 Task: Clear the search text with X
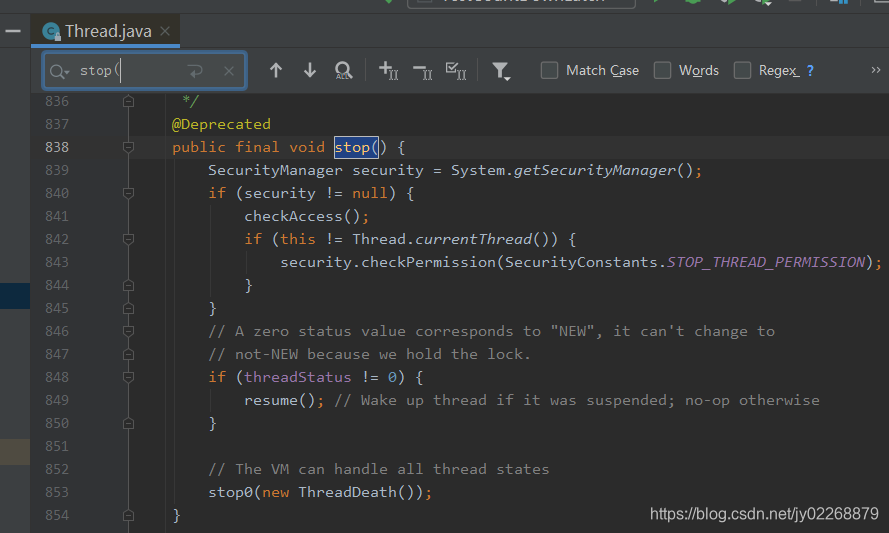tap(229, 71)
